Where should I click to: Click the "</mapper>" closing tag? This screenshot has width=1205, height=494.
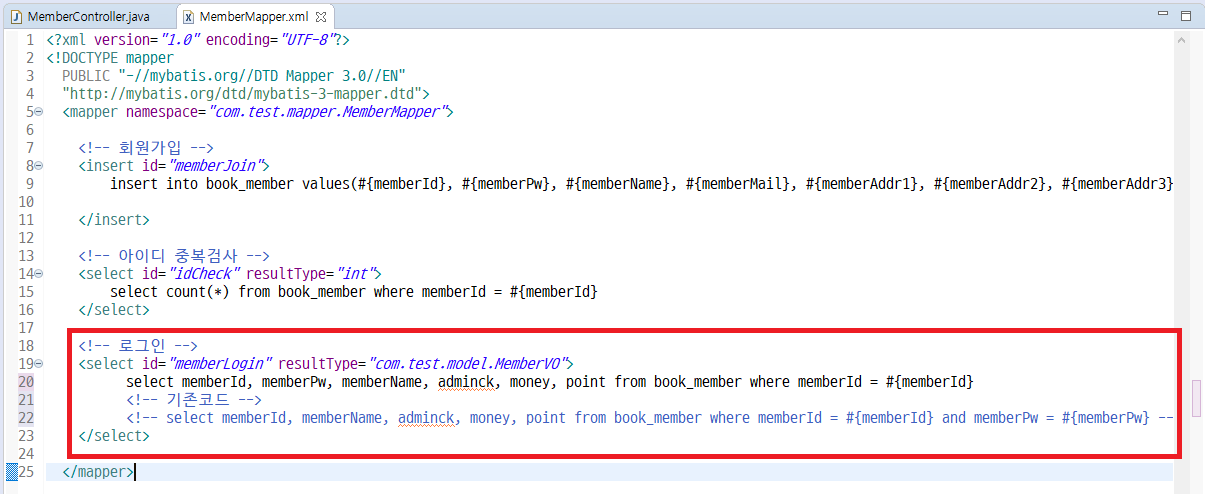[x=98, y=471]
